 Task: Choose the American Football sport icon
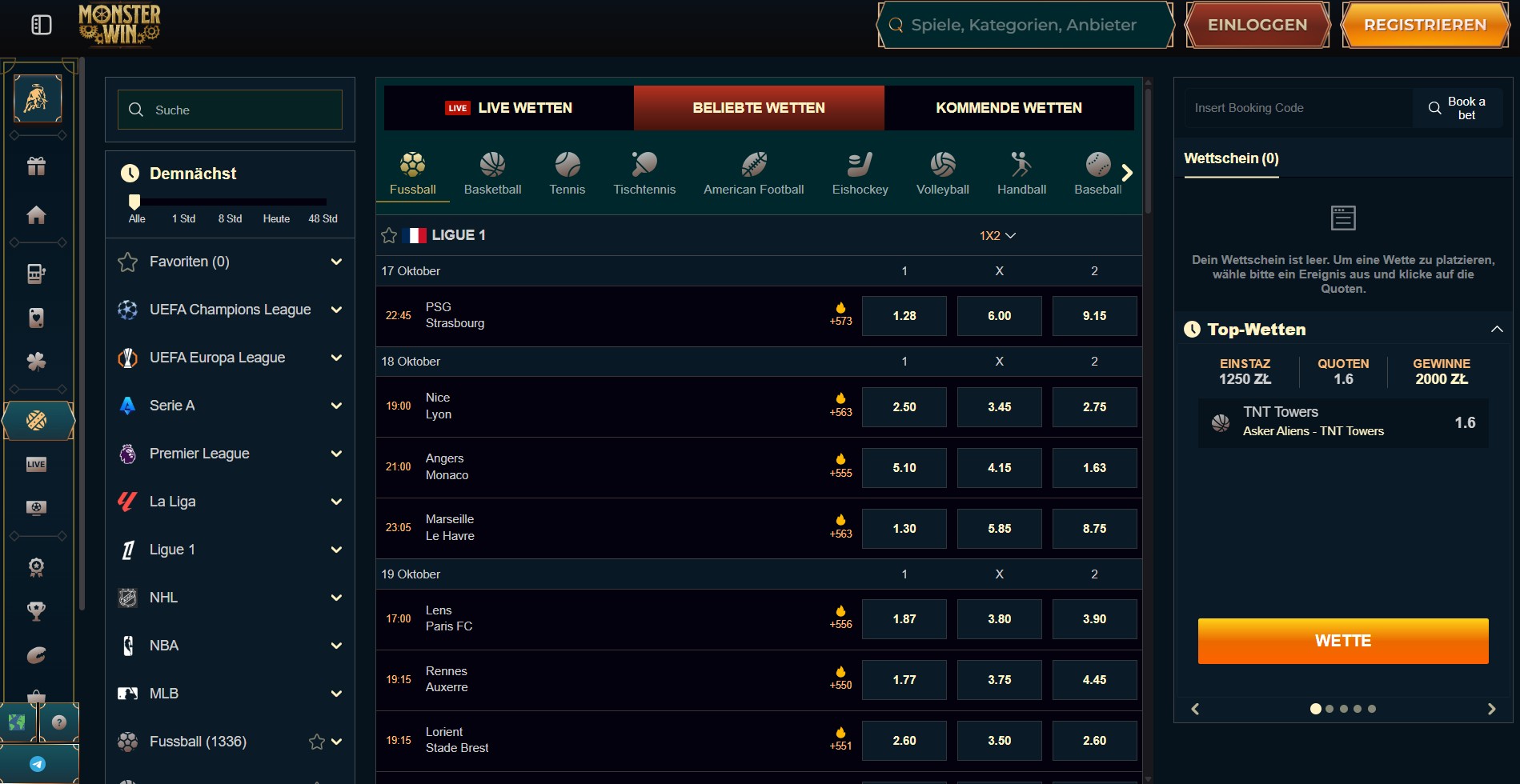[x=753, y=173]
